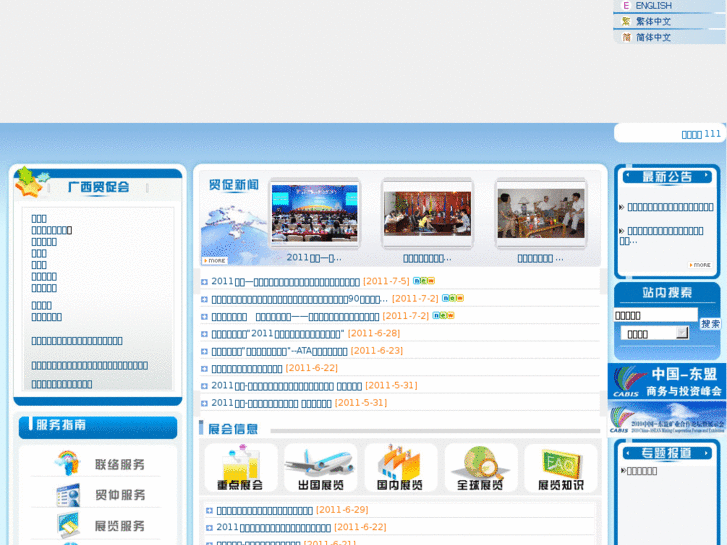Image resolution: width=727 pixels, height=545 pixels.
Task: Click the 全球展览 globe icon
Action: click(x=480, y=467)
